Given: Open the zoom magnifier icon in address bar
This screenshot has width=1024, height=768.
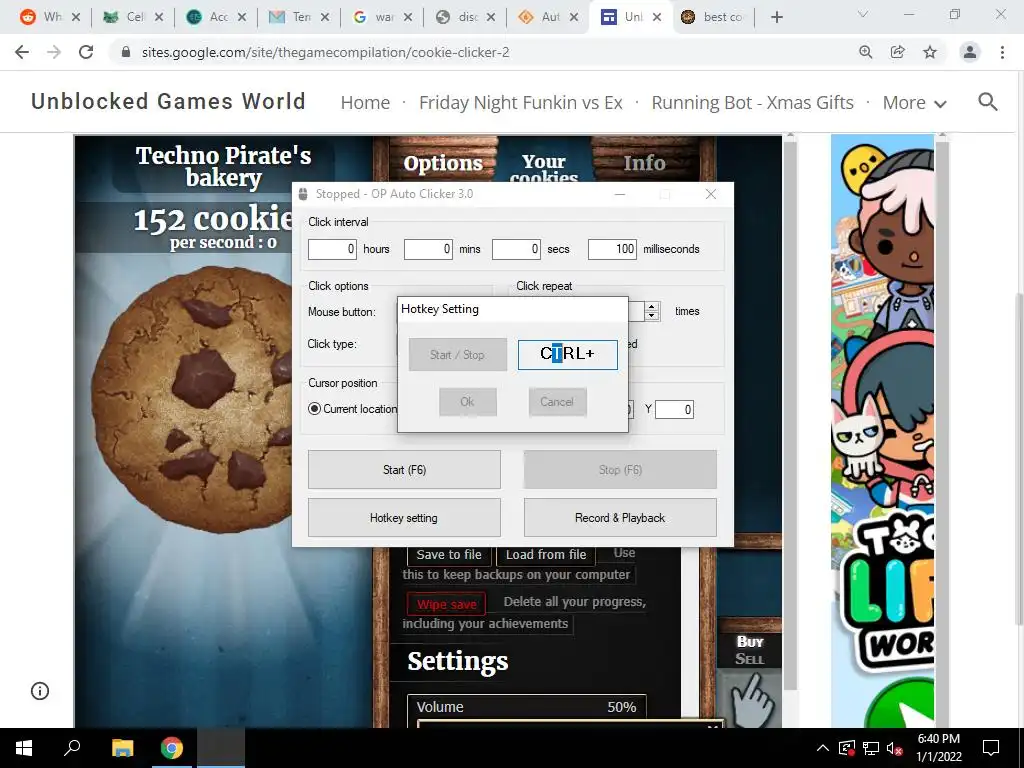Looking at the screenshot, I should click(866, 52).
